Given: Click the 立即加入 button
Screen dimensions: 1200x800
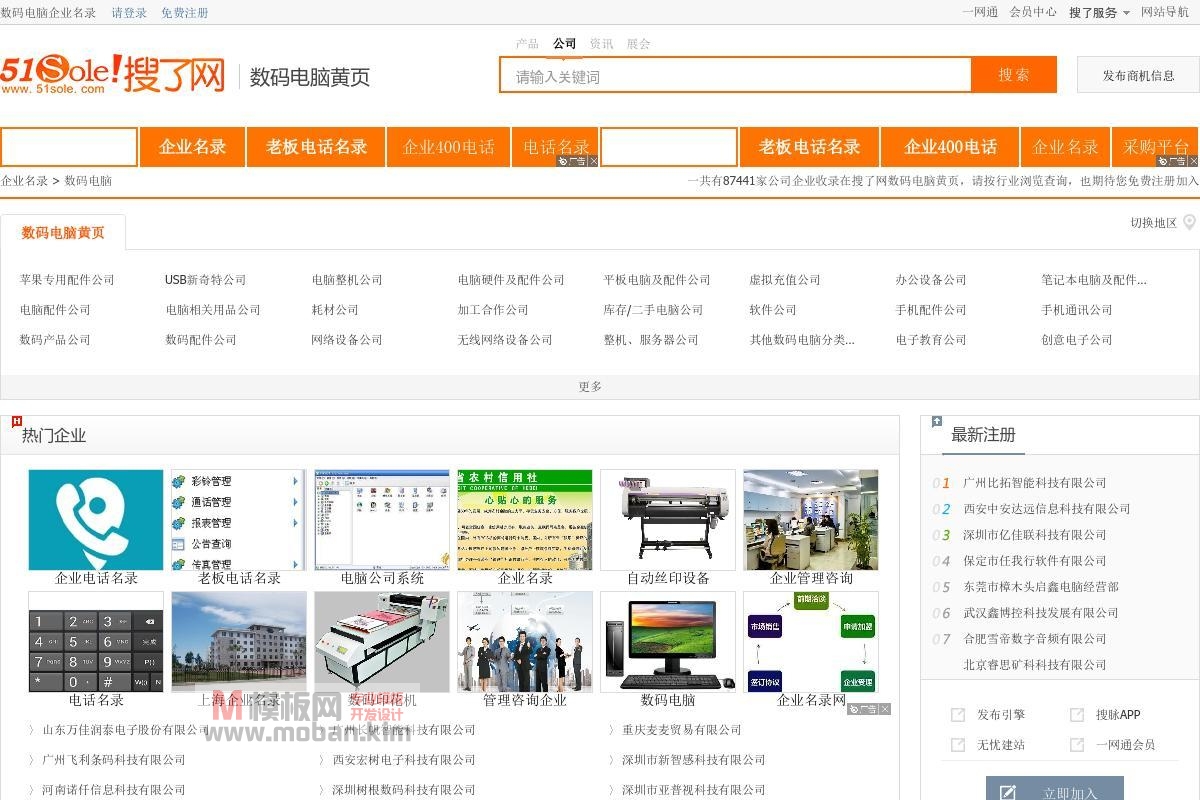Looking at the screenshot, I should (x=1055, y=789).
